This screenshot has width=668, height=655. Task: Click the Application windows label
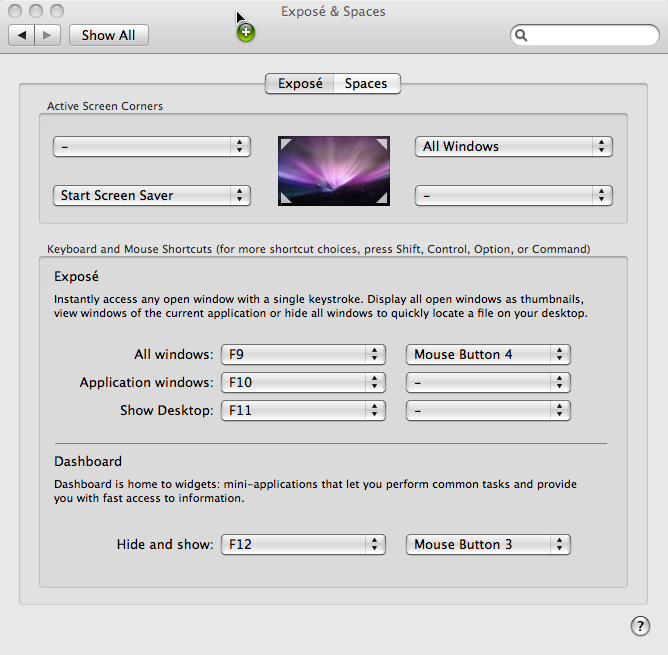(x=146, y=383)
